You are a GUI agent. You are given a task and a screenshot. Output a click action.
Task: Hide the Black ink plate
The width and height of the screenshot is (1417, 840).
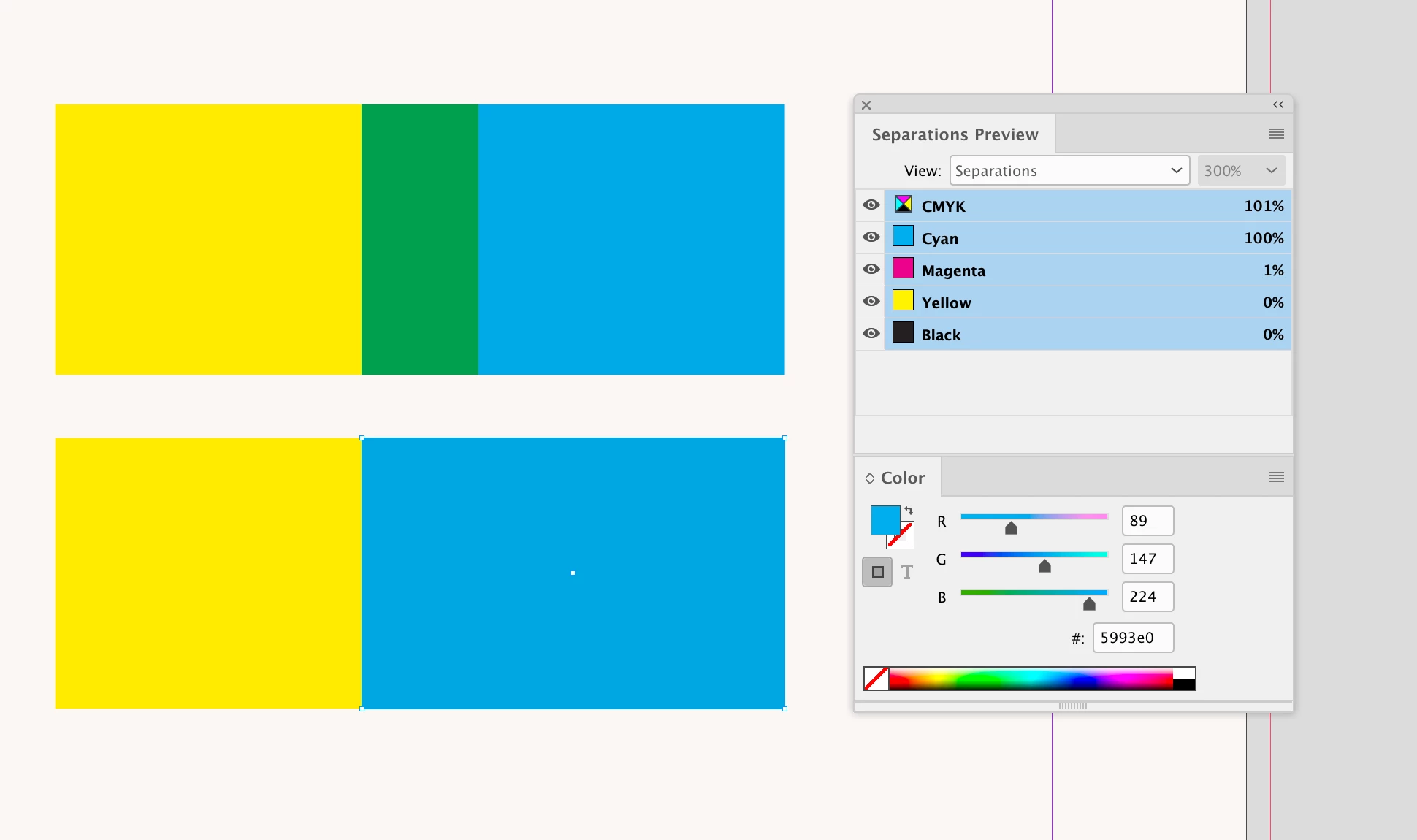[871, 334]
